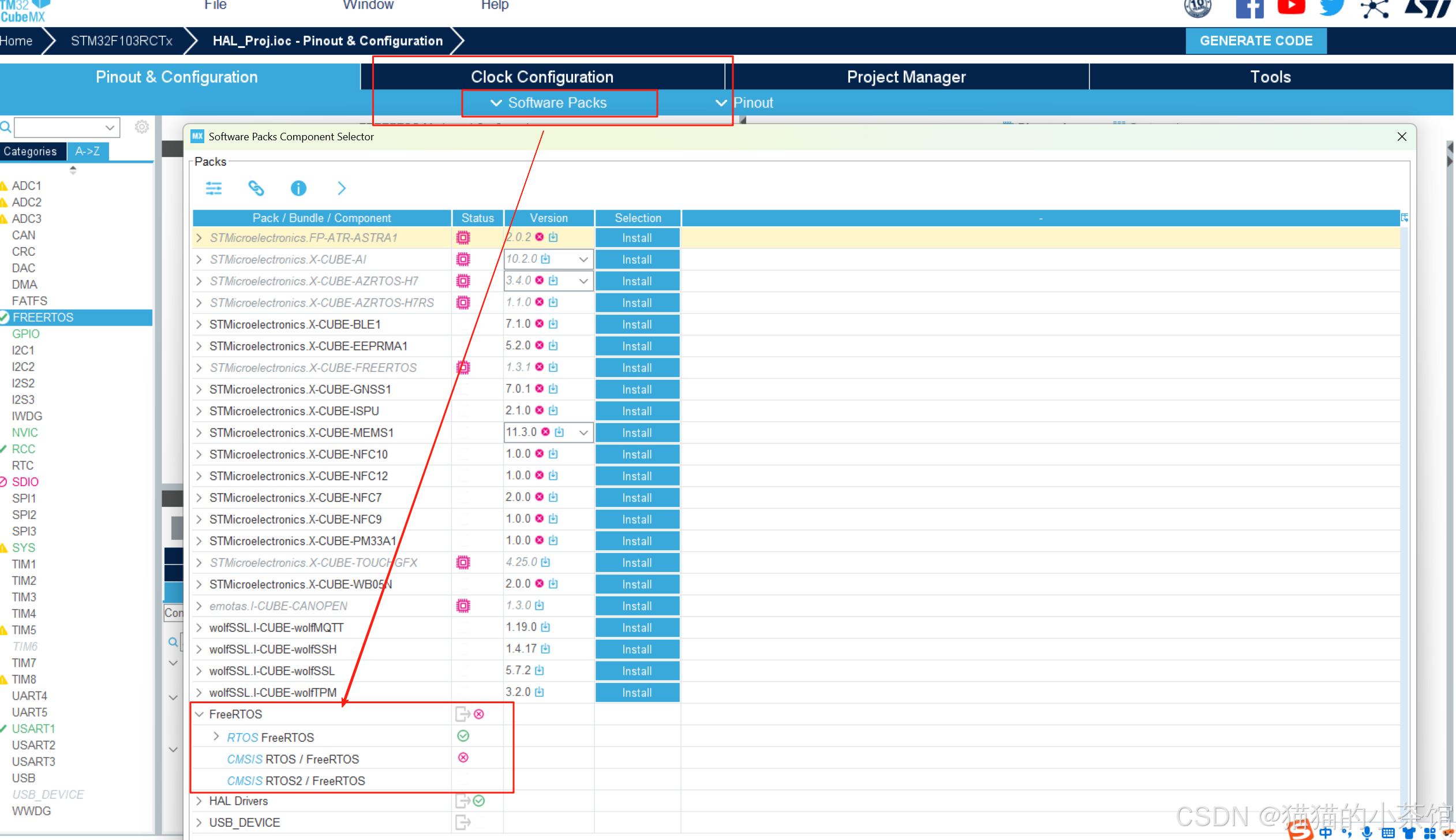Expand the STMicroelectronics.FP-ATR-ASTRA1 pack row
Screen dimensions: 1456x840
(199, 238)
